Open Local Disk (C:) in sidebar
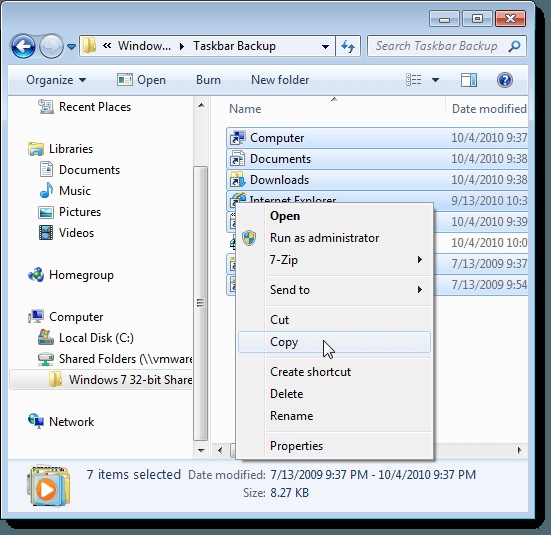 pos(96,338)
